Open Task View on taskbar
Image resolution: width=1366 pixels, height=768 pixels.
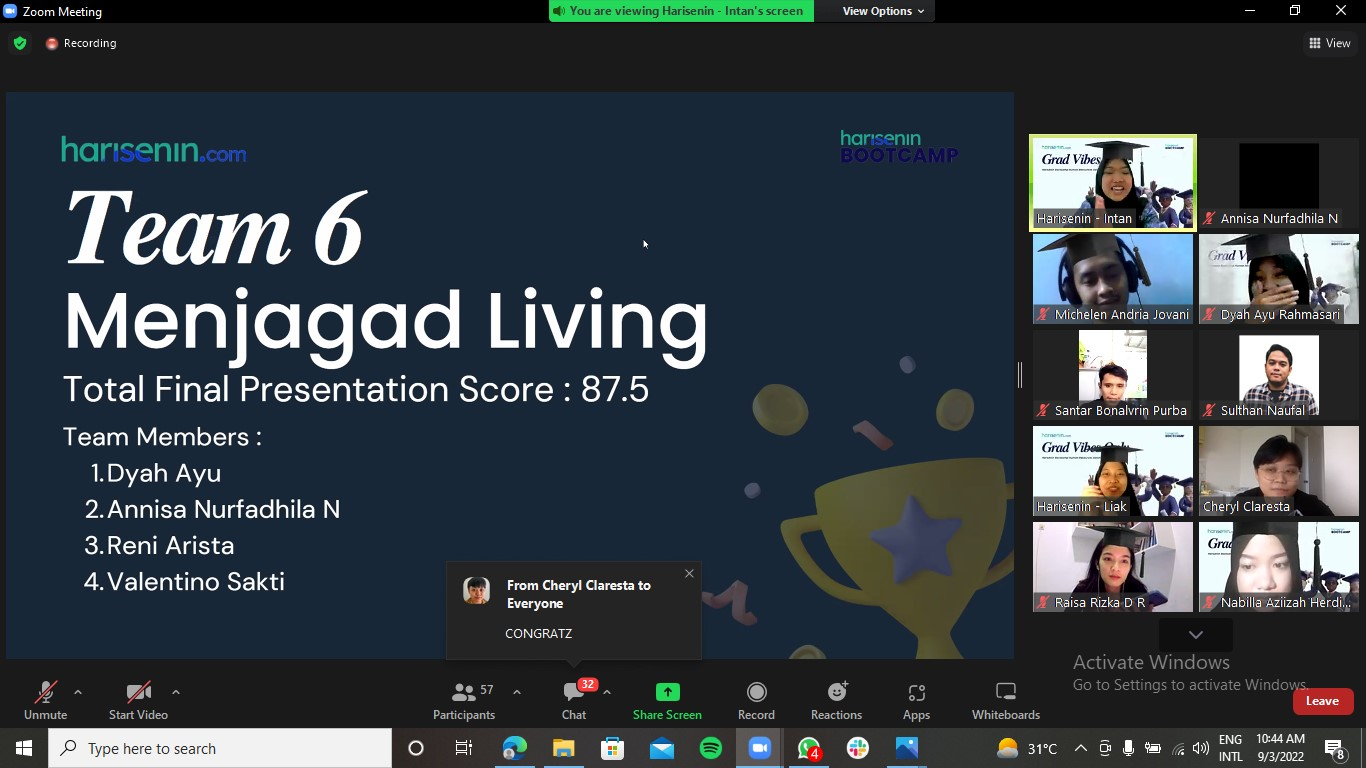pos(464,748)
